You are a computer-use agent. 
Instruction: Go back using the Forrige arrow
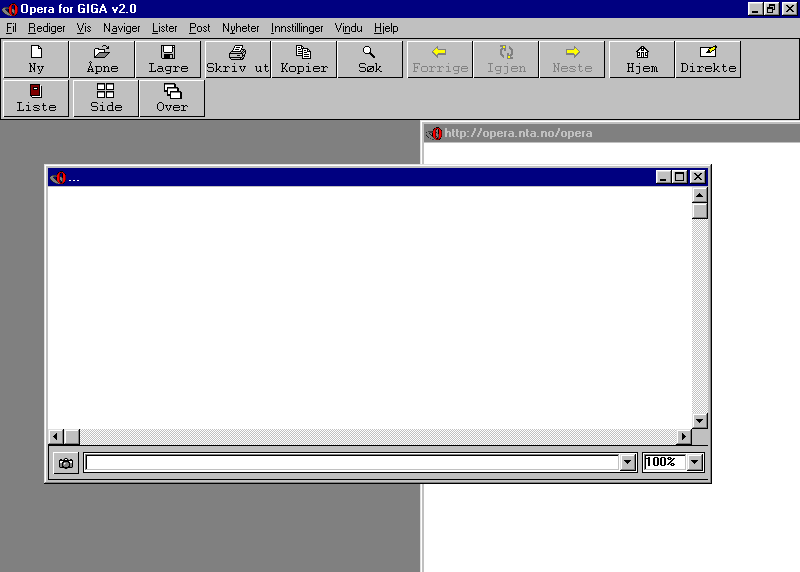(x=439, y=60)
